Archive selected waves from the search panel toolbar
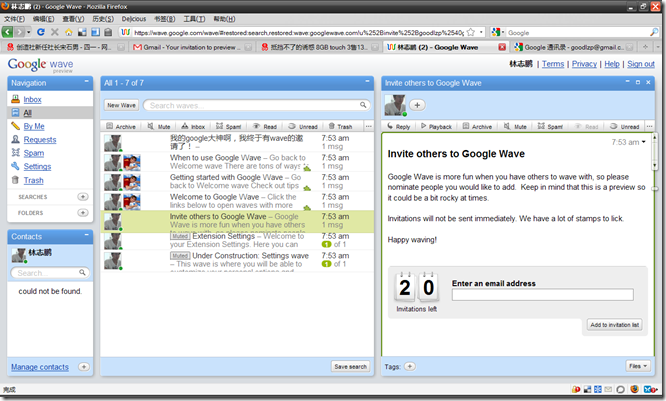 (120, 127)
